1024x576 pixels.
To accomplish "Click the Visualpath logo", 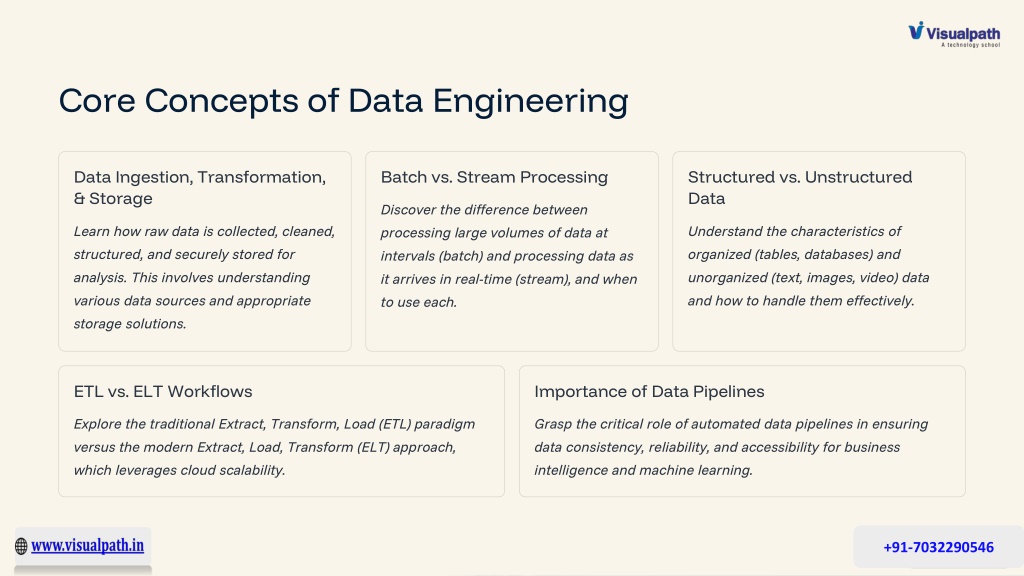I will pyautogui.click(x=954, y=35).
